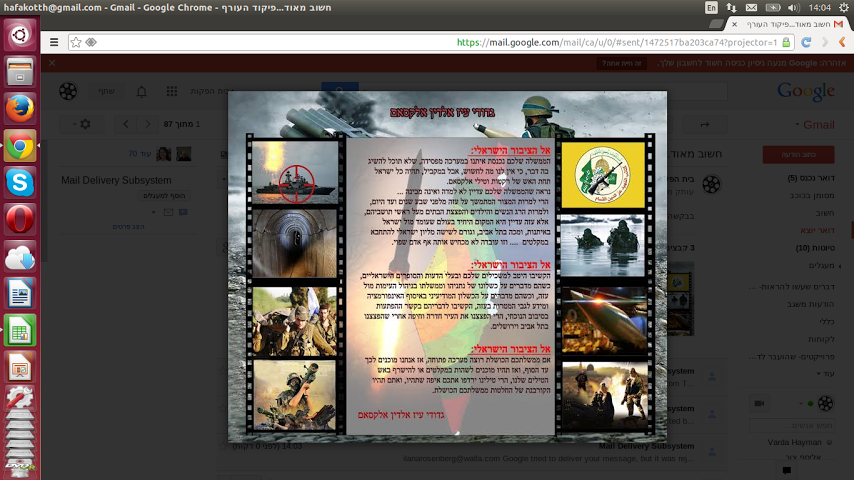The image size is (854, 480).
Task: Click the SSL padlock icon
Action: [786, 42]
